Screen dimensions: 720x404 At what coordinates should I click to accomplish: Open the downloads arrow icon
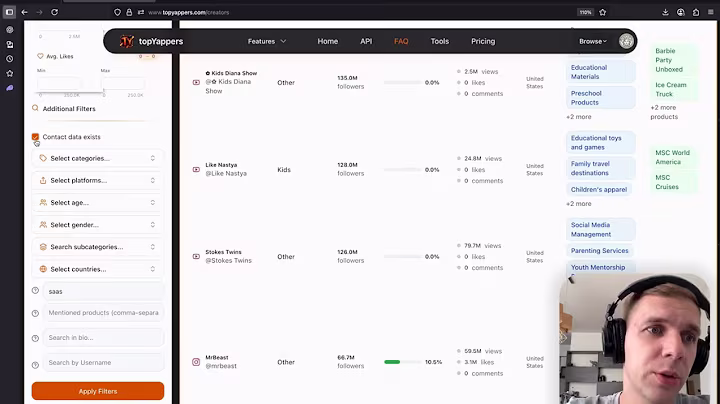coord(665,12)
